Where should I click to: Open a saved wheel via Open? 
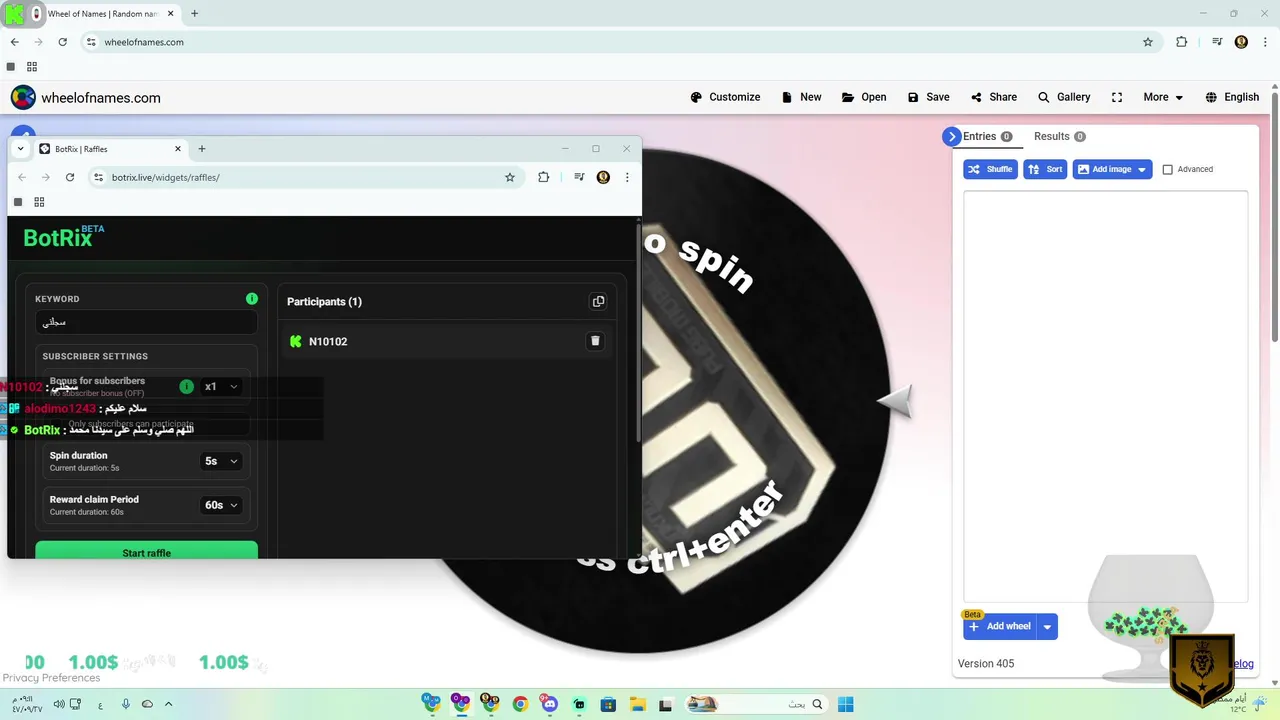coord(864,97)
